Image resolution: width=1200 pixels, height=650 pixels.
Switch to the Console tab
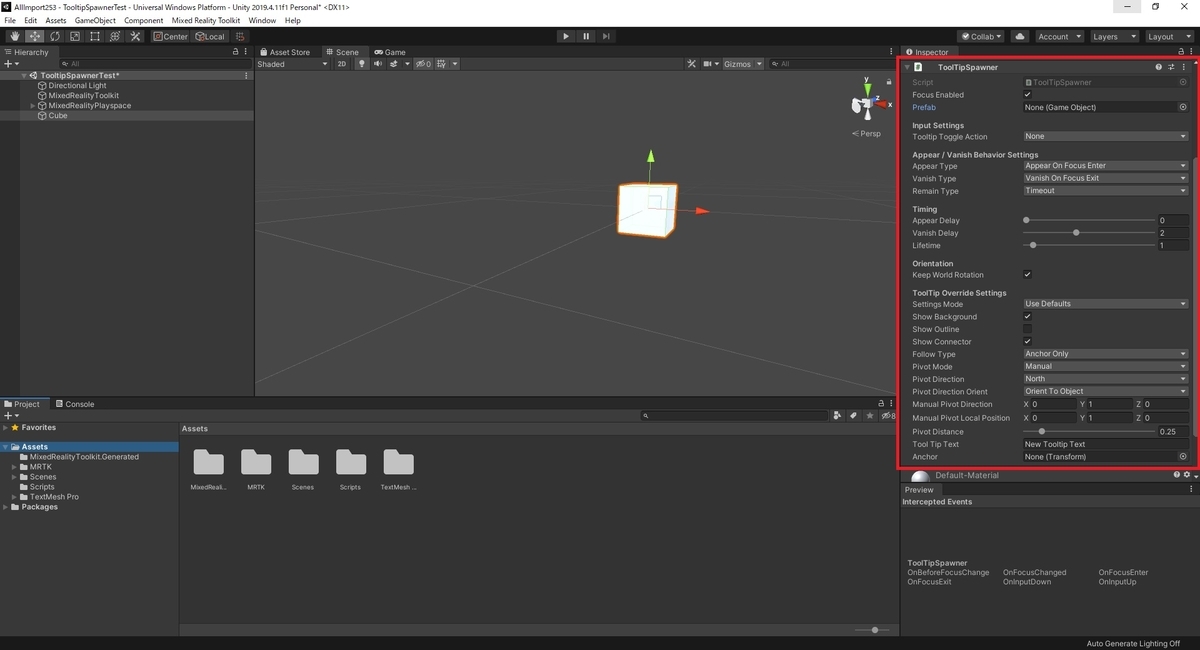[x=75, y=404]
